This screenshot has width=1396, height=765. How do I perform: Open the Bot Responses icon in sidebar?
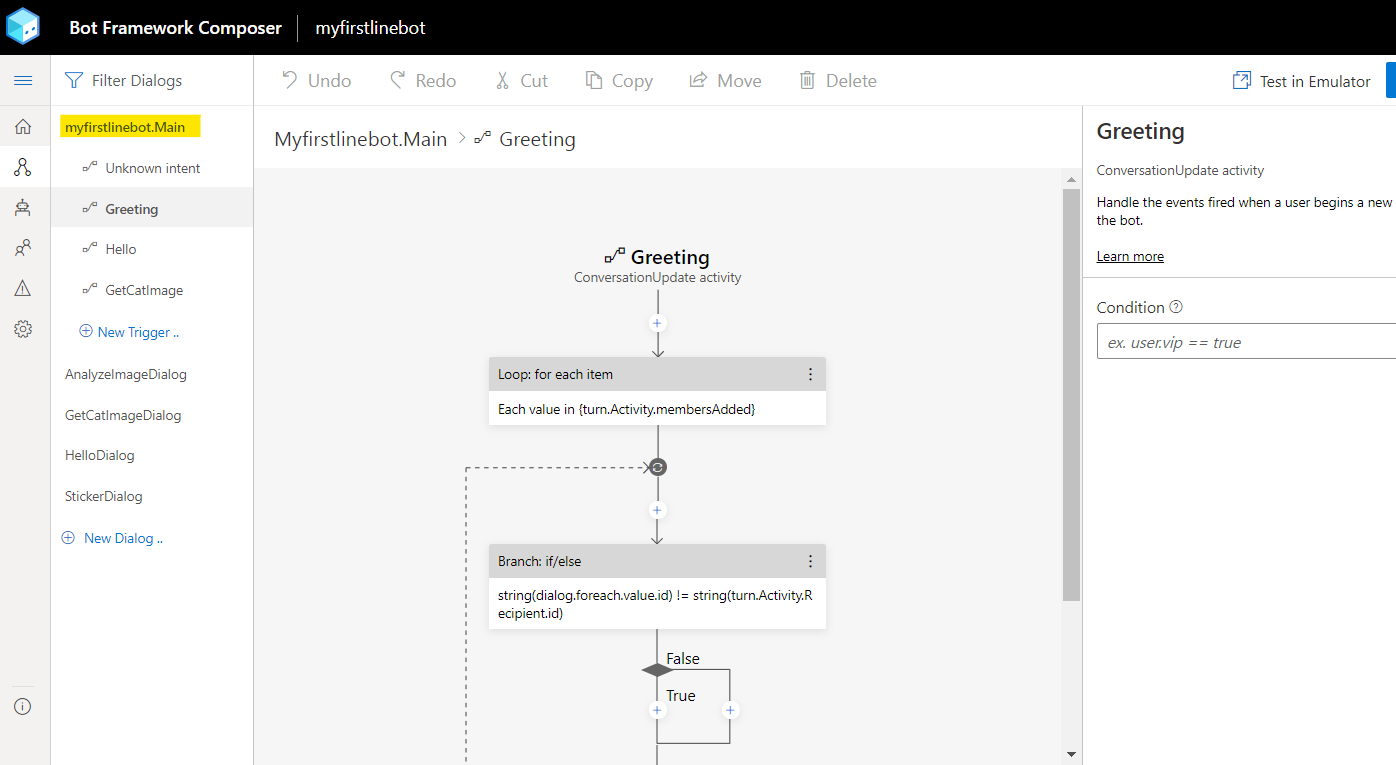click(23, 207)
